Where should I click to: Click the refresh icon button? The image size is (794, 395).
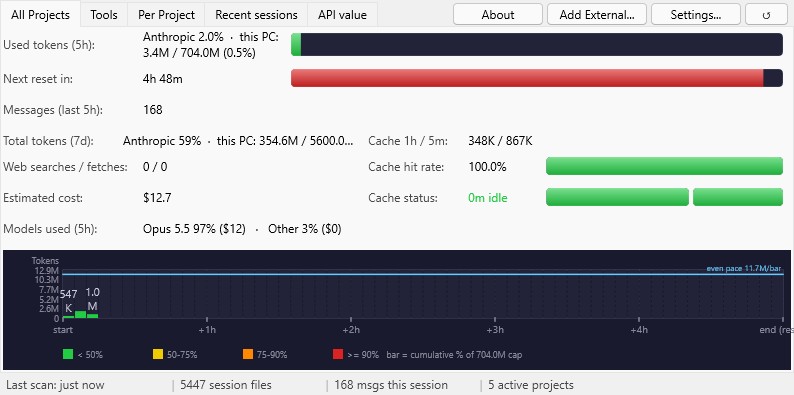(x=766, y=14)
